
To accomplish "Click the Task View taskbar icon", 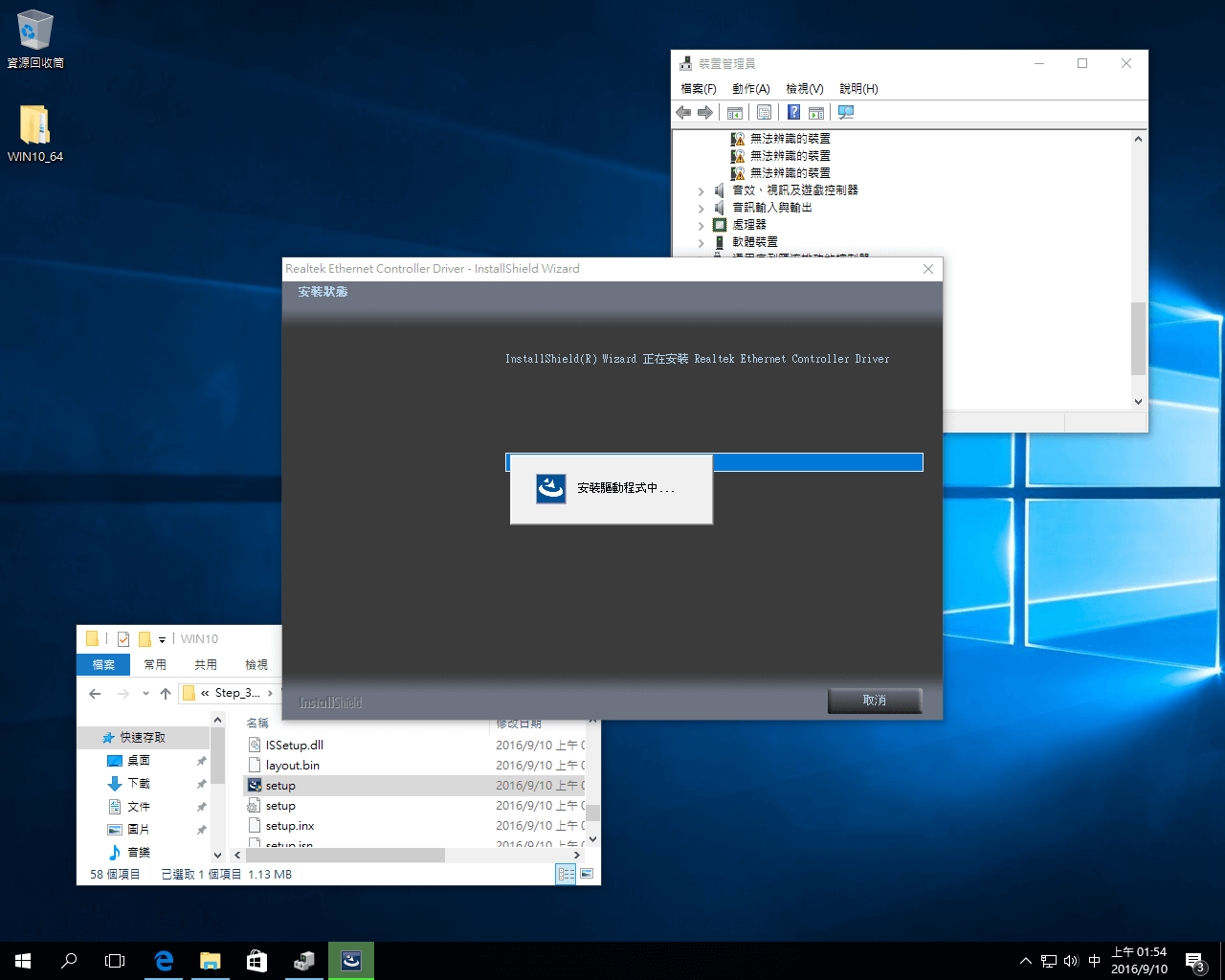I will coord(115,961).
